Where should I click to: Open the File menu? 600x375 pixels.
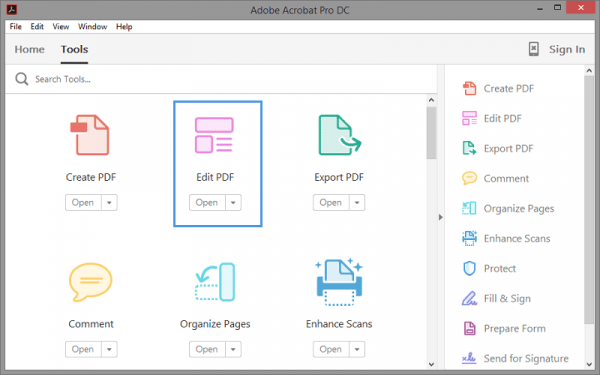(16, 26)
